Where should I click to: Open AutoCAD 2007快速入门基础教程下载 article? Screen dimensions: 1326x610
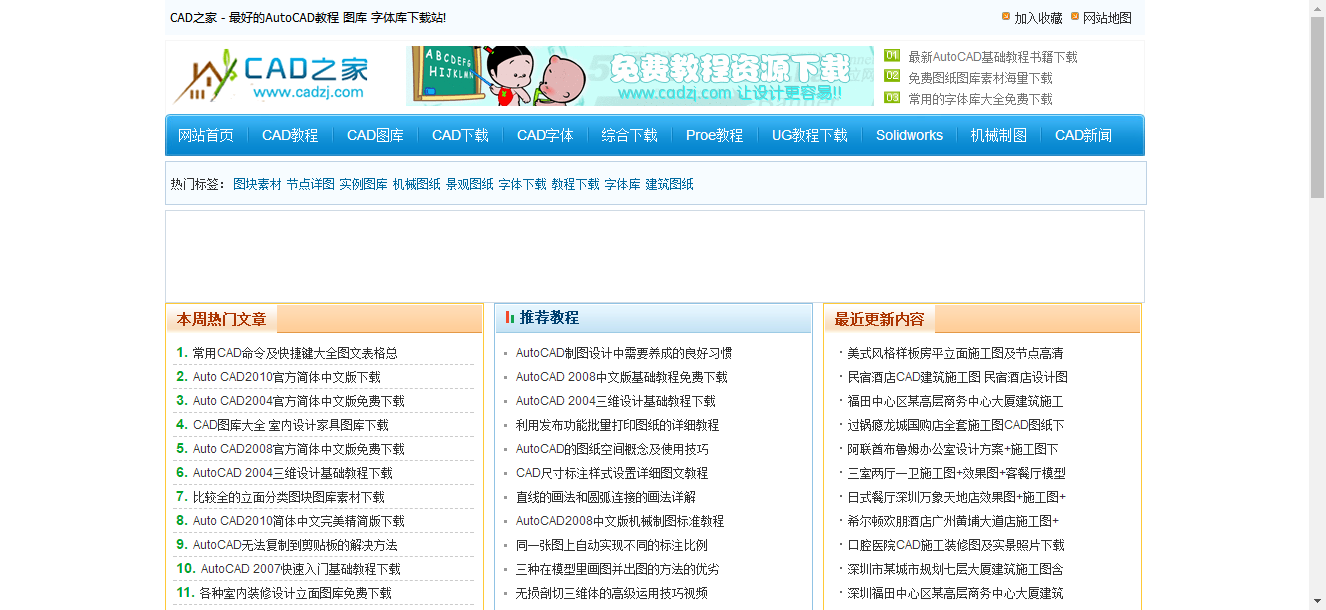[301, 569]
